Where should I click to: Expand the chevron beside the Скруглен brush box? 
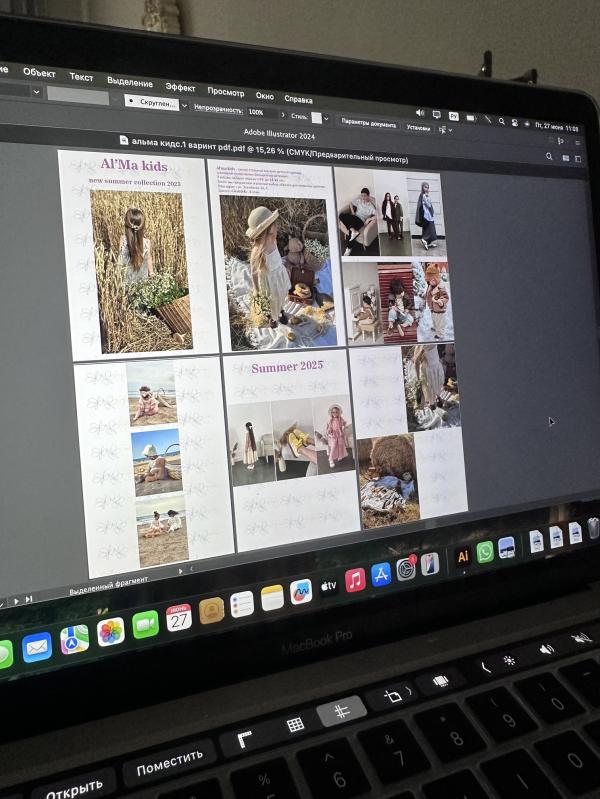[x=184, y=106]
